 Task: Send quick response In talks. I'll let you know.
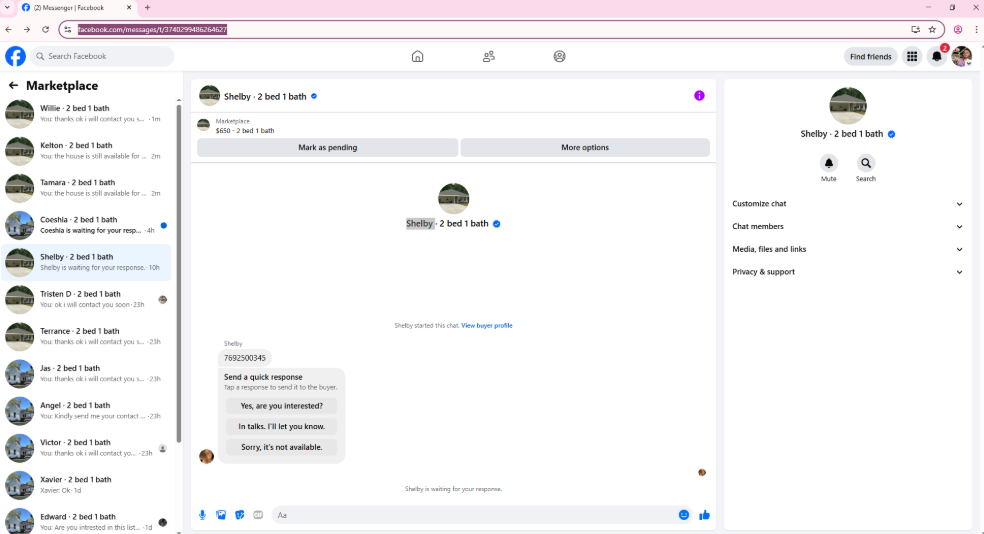coord(281,427)
